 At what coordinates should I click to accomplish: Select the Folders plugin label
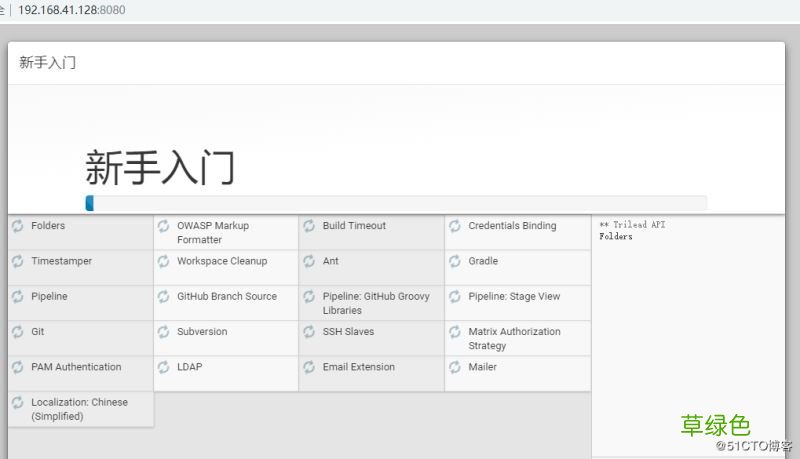48,225
